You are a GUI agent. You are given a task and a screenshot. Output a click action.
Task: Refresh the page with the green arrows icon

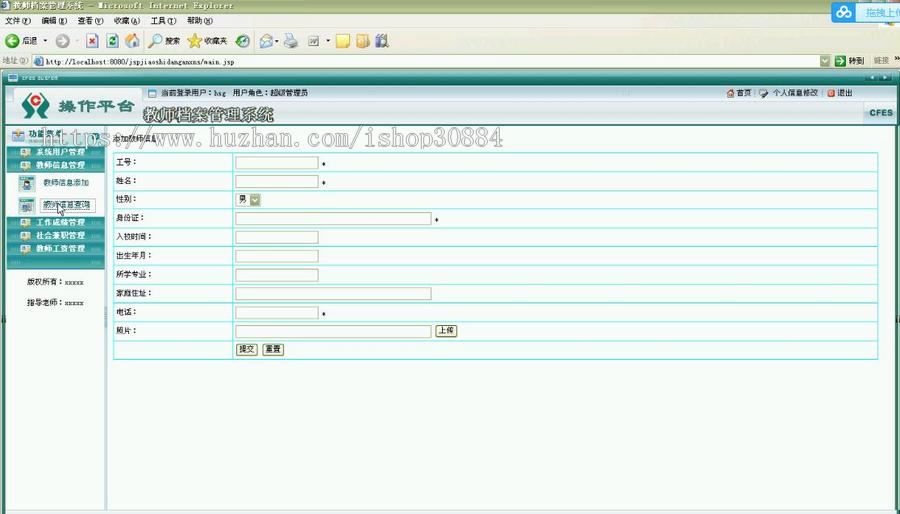click(x=112, y=41)
